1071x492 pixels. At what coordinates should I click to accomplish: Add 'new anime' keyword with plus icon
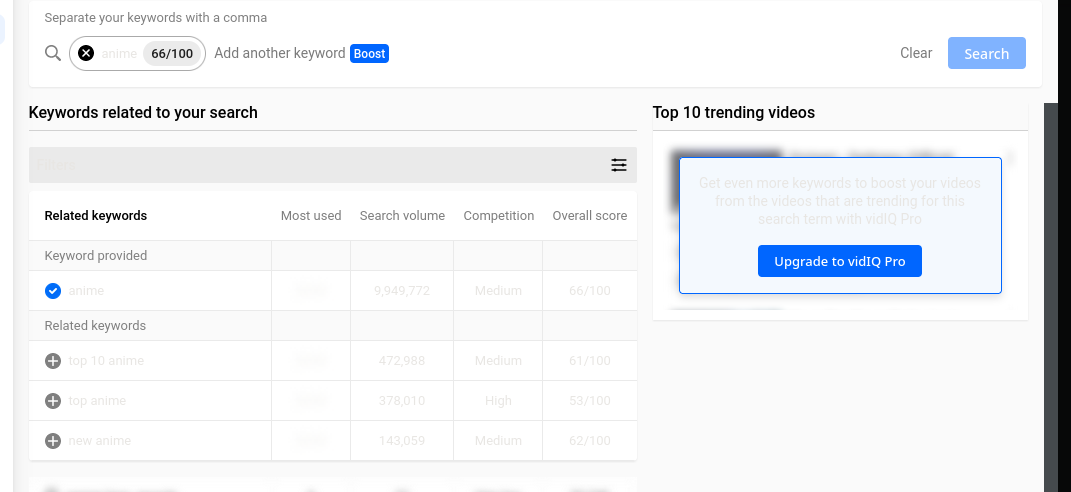pos(53,441)
